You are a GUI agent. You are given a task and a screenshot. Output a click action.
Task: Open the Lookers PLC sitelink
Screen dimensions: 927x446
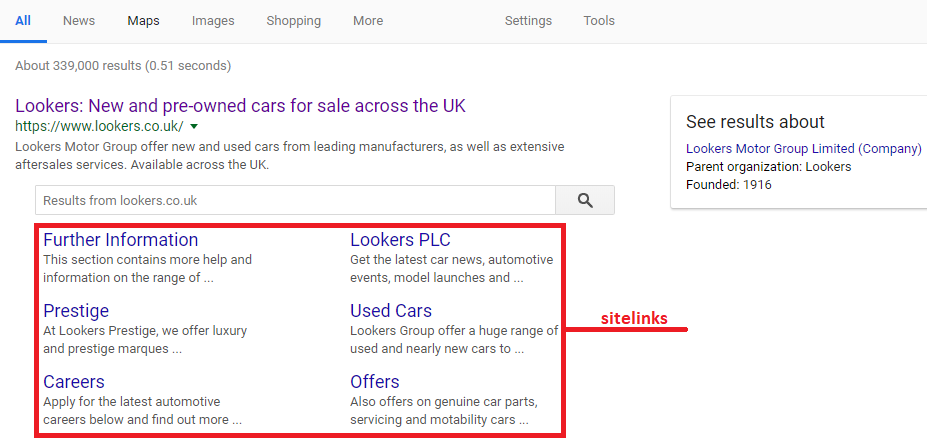click(400, 240)
